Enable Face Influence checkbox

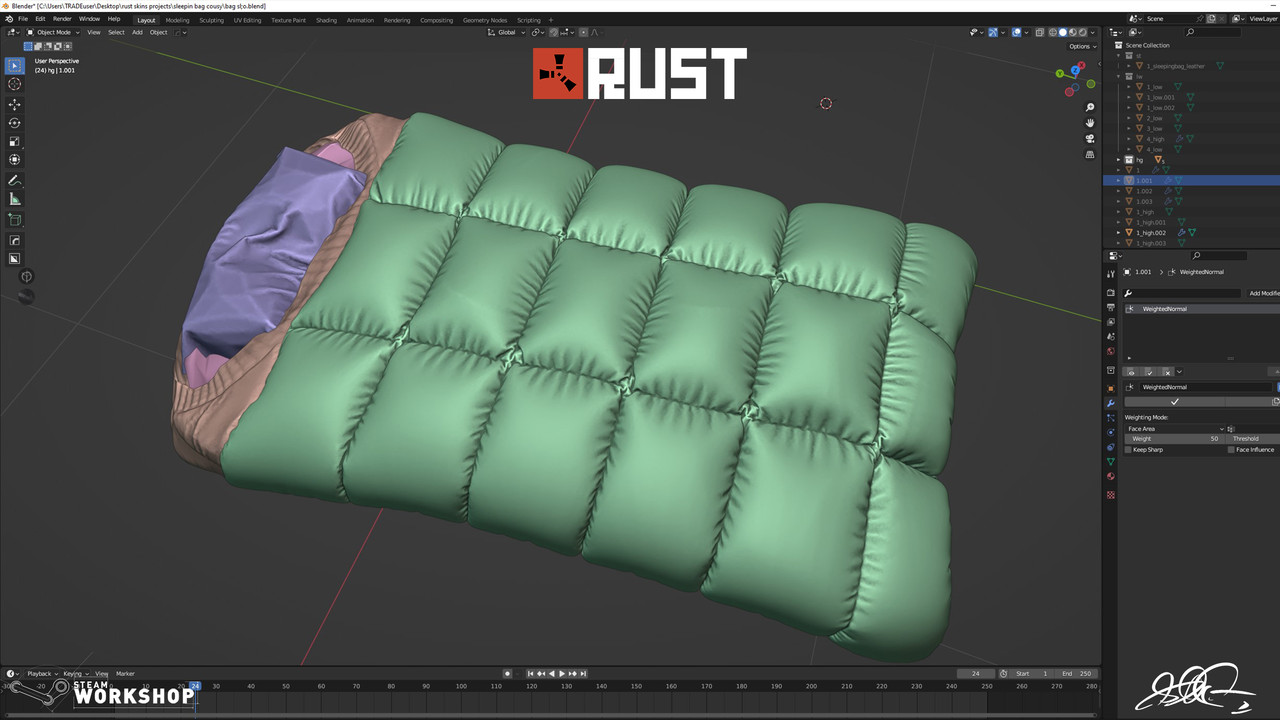1231,450
